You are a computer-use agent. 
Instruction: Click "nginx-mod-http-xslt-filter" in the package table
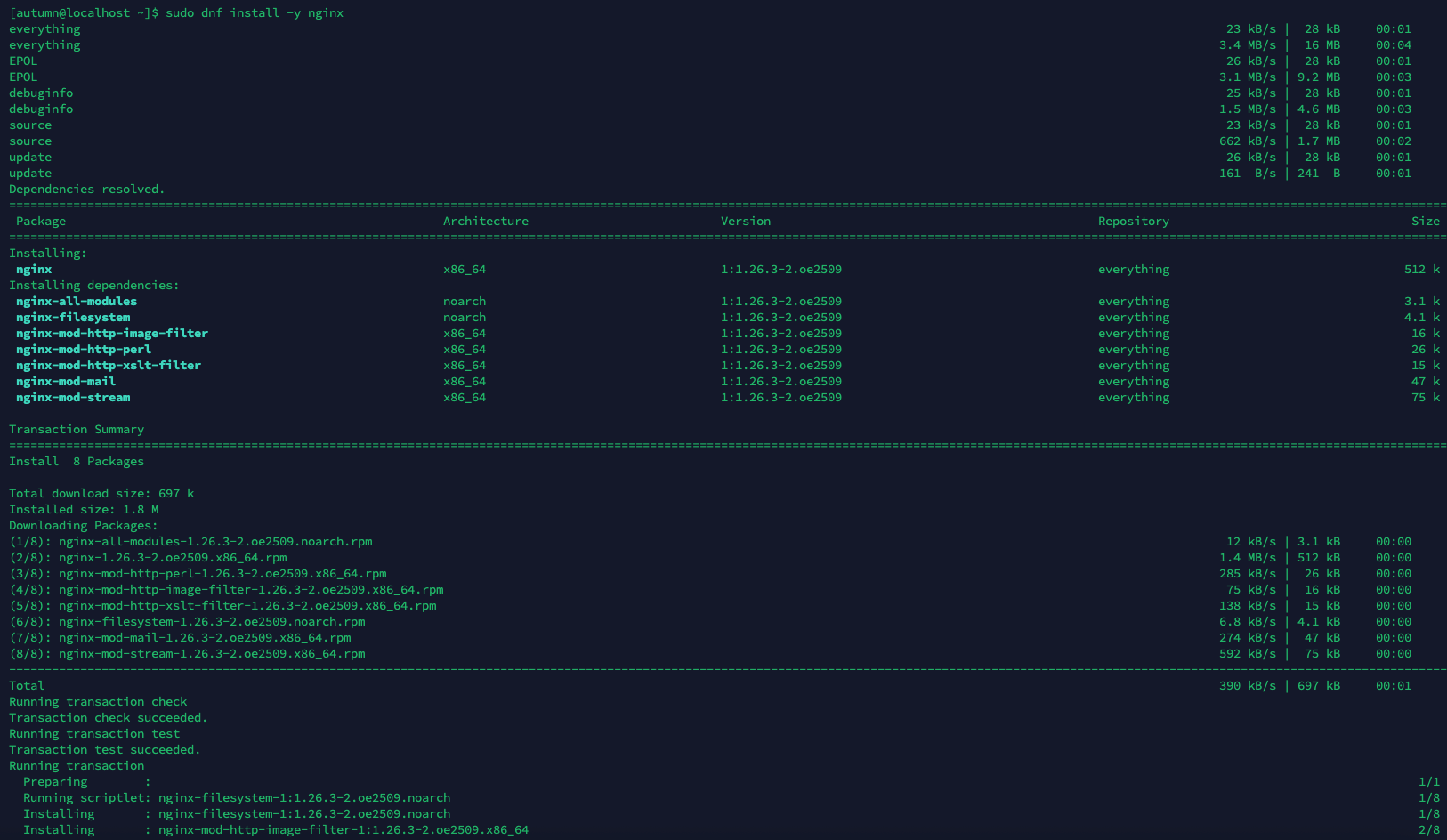[x=109, y=366]
